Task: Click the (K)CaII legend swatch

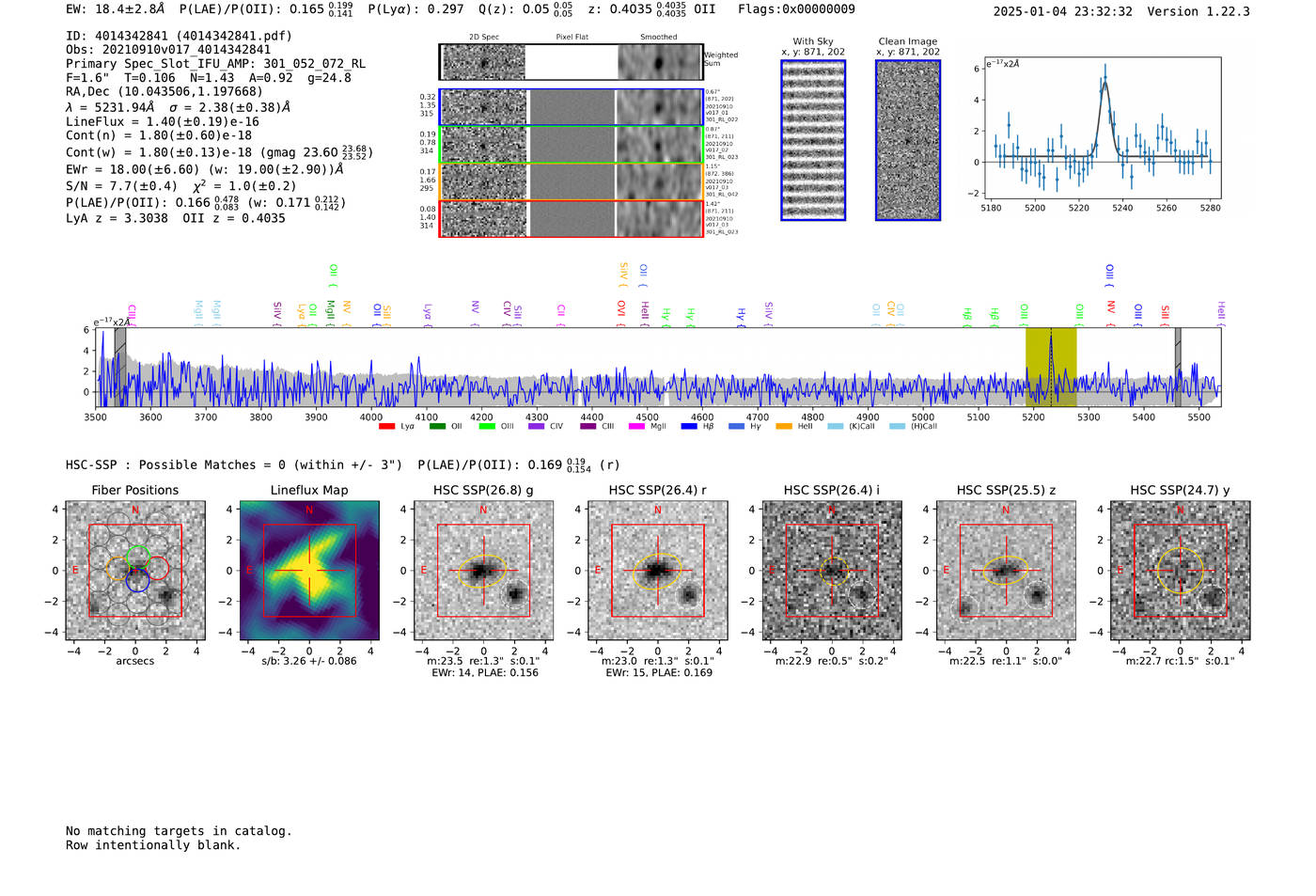Action: point(835,427)
